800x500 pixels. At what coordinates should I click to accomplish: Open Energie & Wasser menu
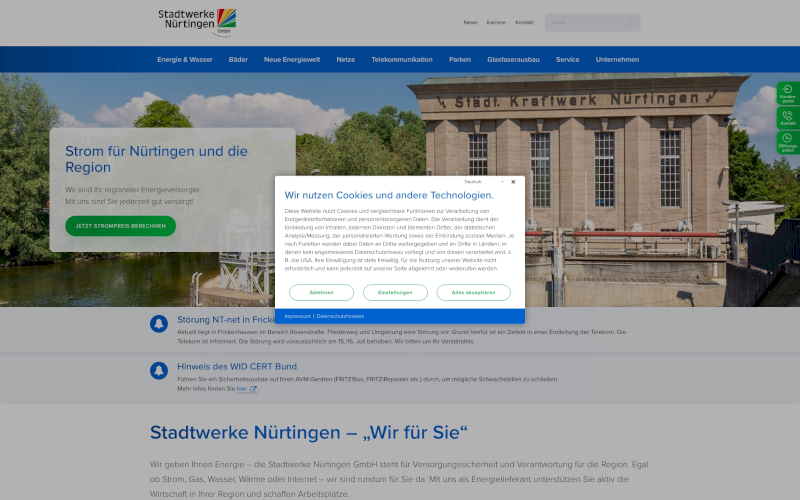coord(184,59)
